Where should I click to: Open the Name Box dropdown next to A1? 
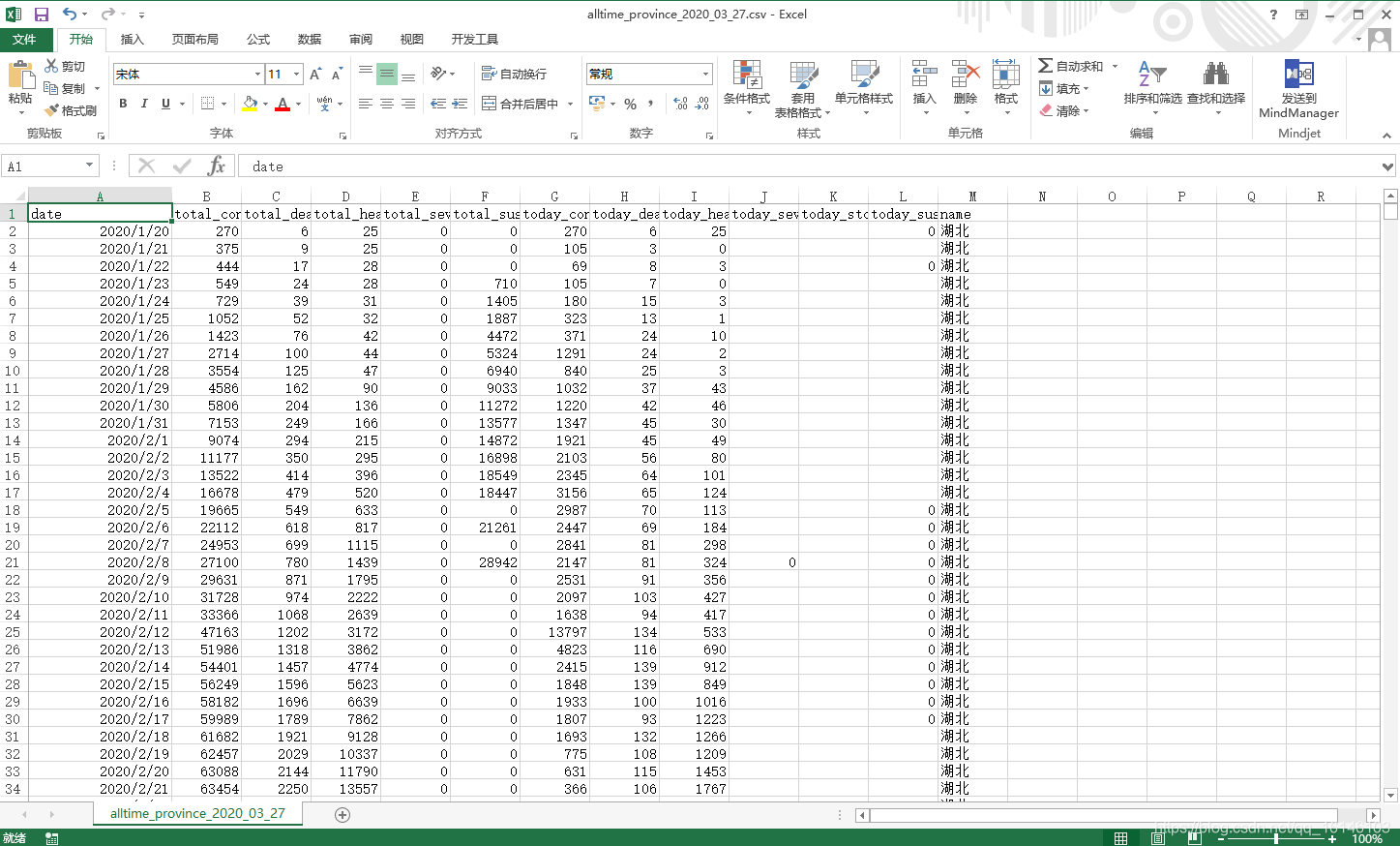pos(89,166)
